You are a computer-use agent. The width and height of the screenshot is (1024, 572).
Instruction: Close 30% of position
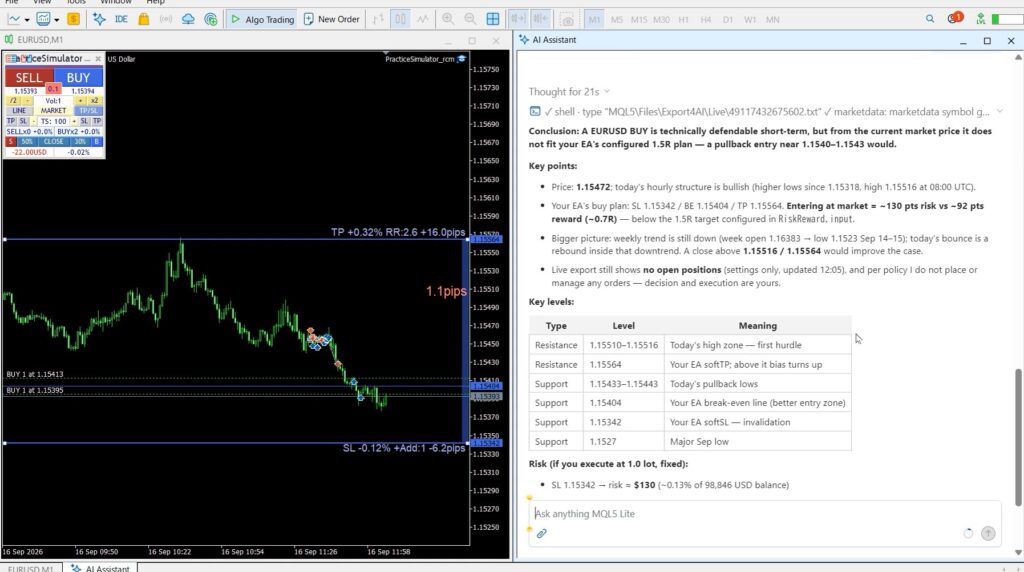pyautogui.click(x=80, y=141)
